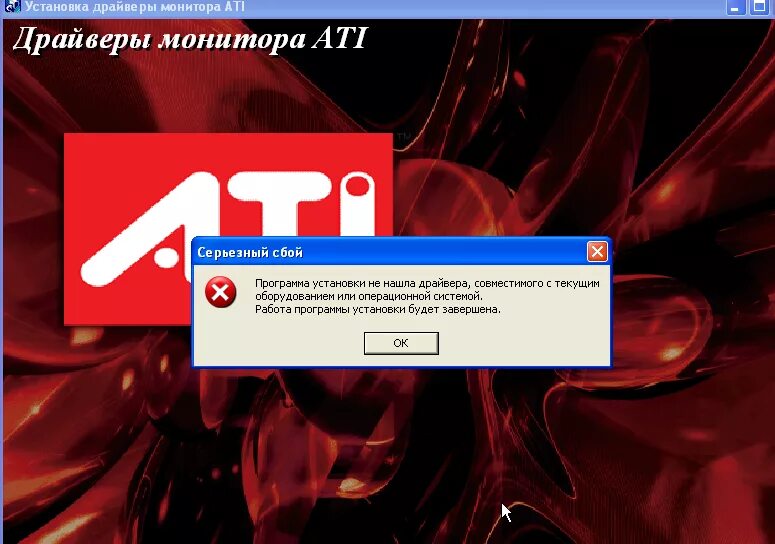775x544 pixels.
Task: Click the line Работа программы установки будет завершена
Action: (x=378, y=309)
